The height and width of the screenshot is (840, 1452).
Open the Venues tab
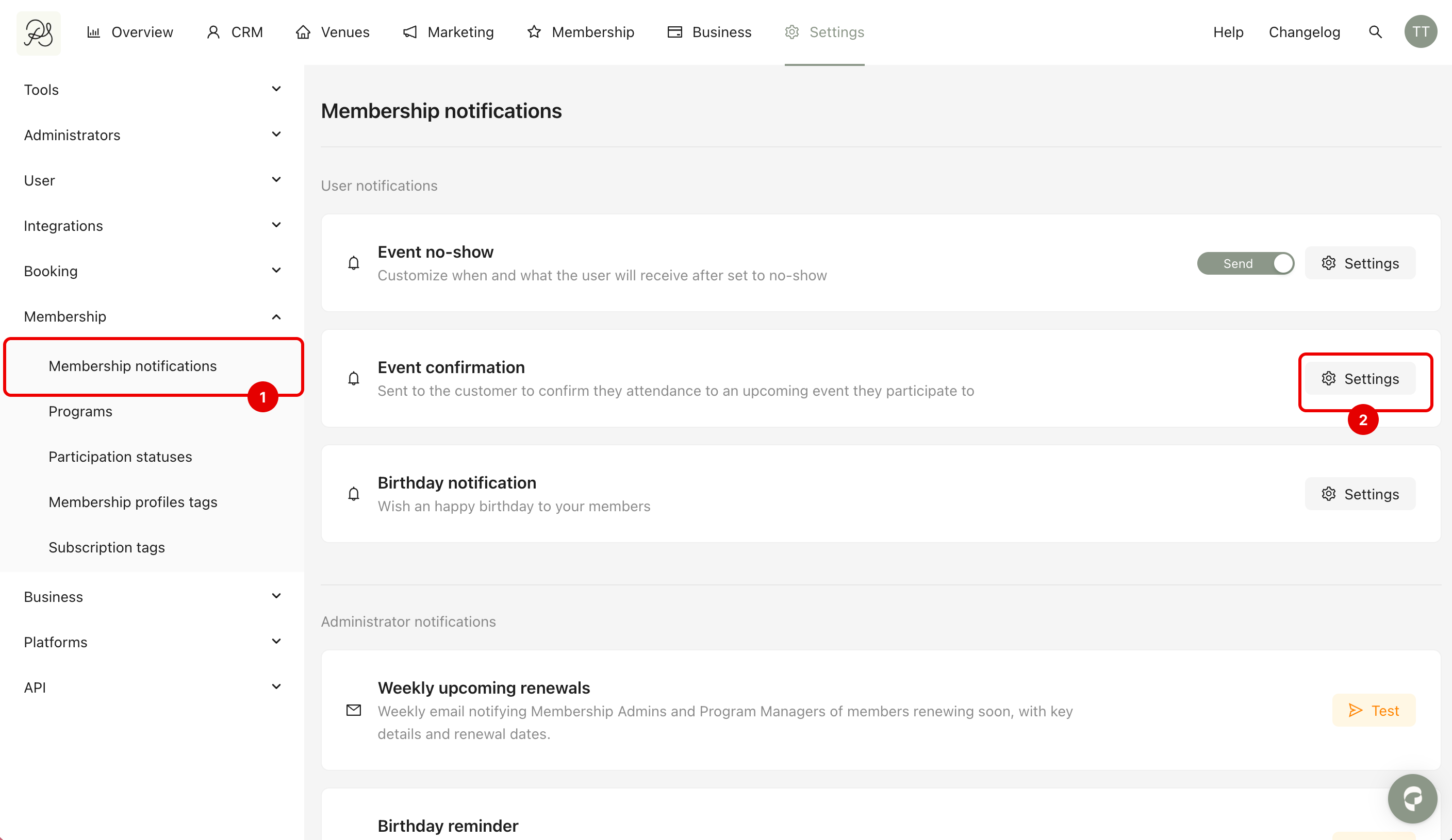coord(333,32)
